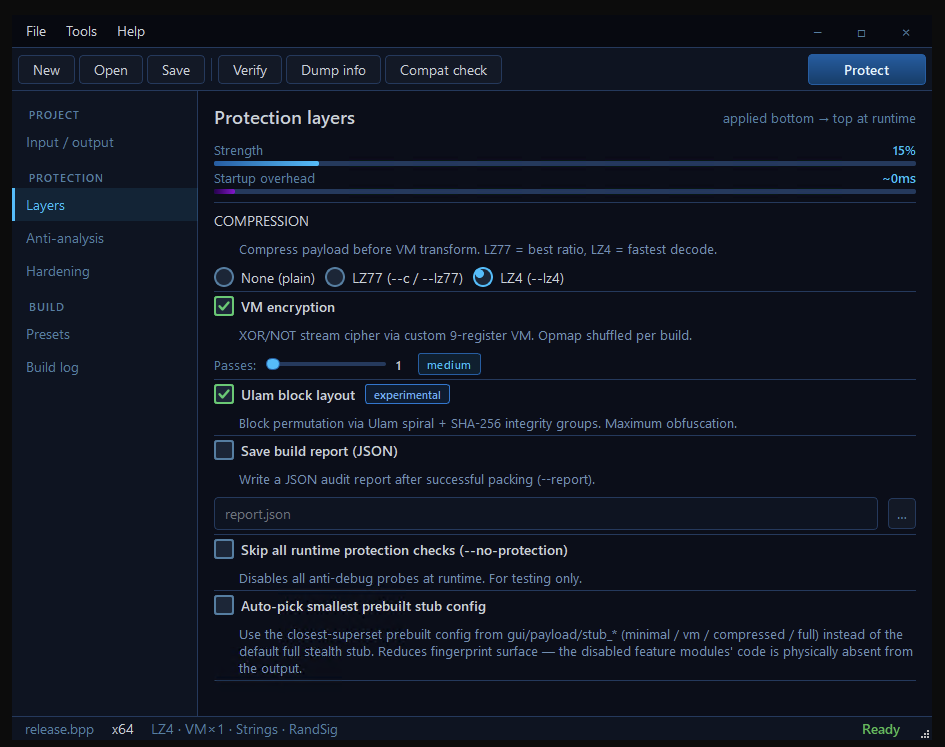Maximize the window
This screenshot has width=945, height=747.
click(x=861, y=33)
